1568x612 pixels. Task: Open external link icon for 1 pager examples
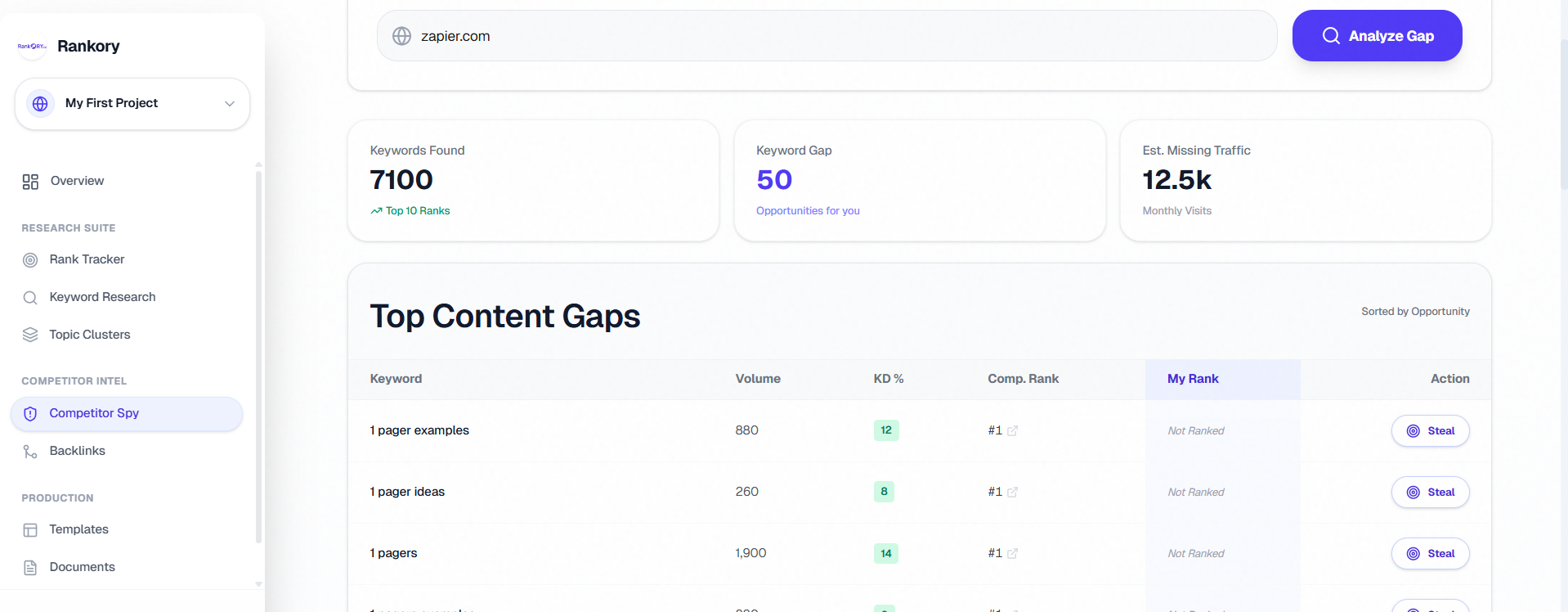coord(1012,431)
